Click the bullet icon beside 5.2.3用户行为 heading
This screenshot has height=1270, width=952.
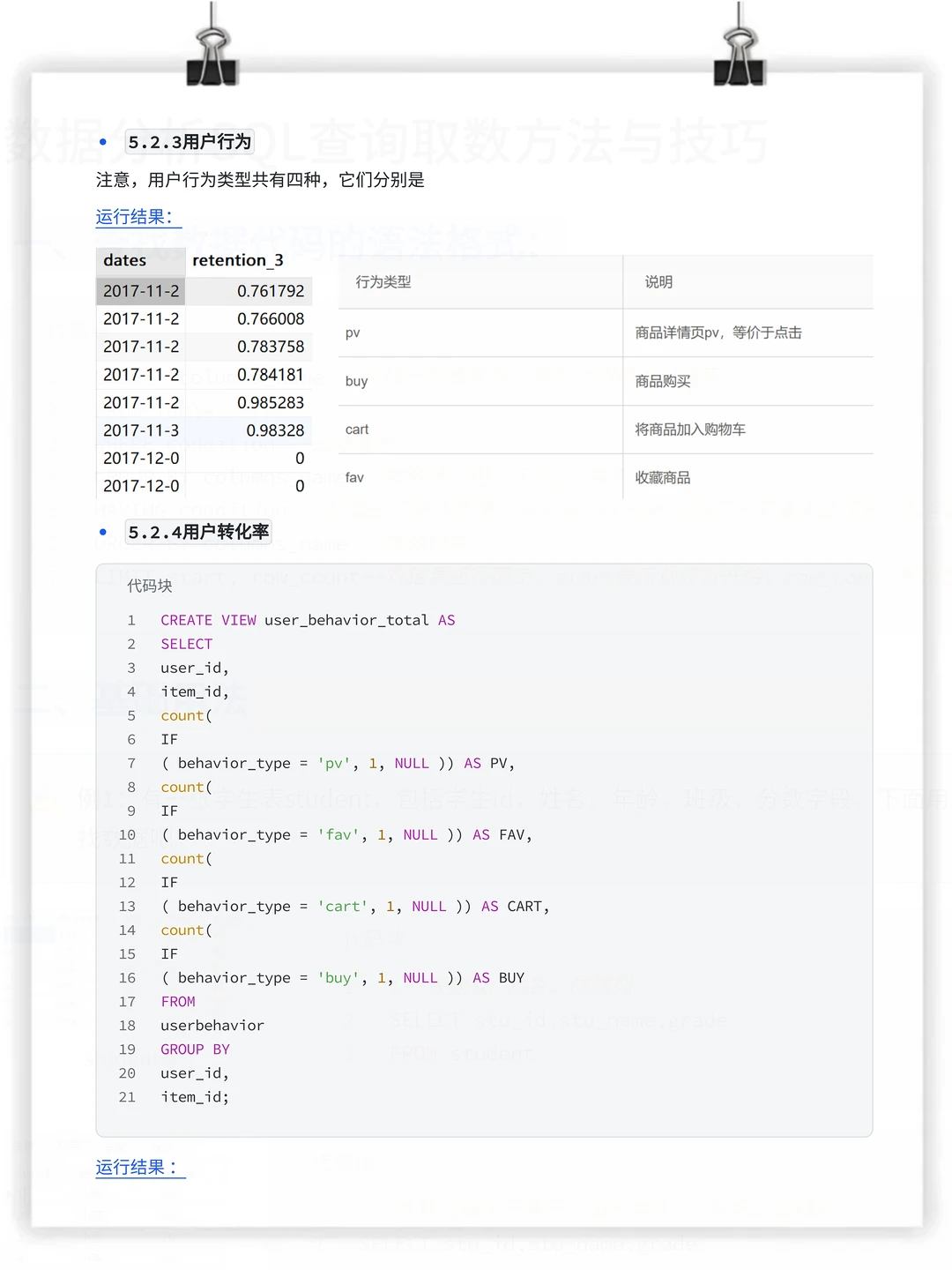coord(103,141)
